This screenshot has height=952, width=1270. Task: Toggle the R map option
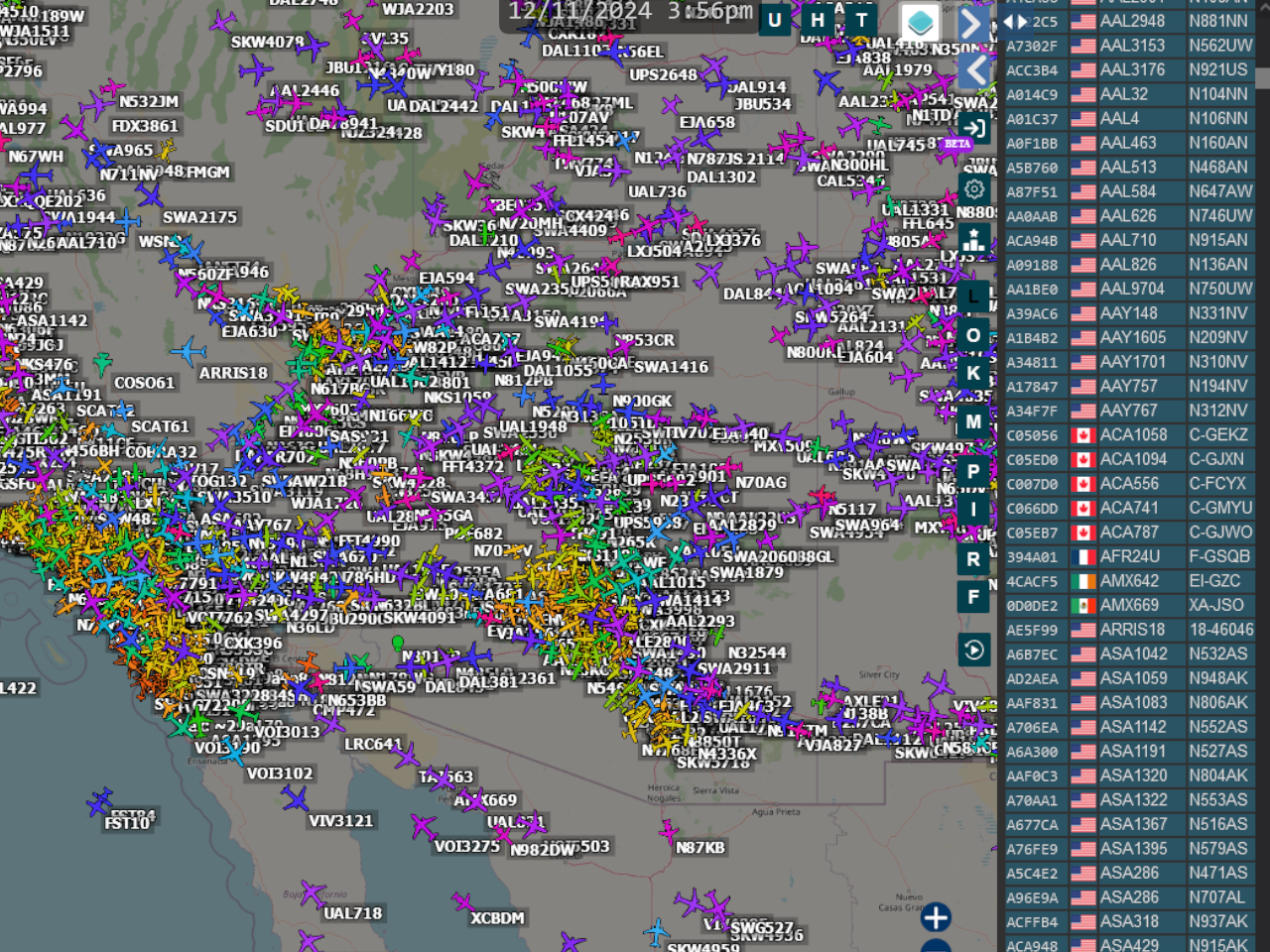(973, 558)
